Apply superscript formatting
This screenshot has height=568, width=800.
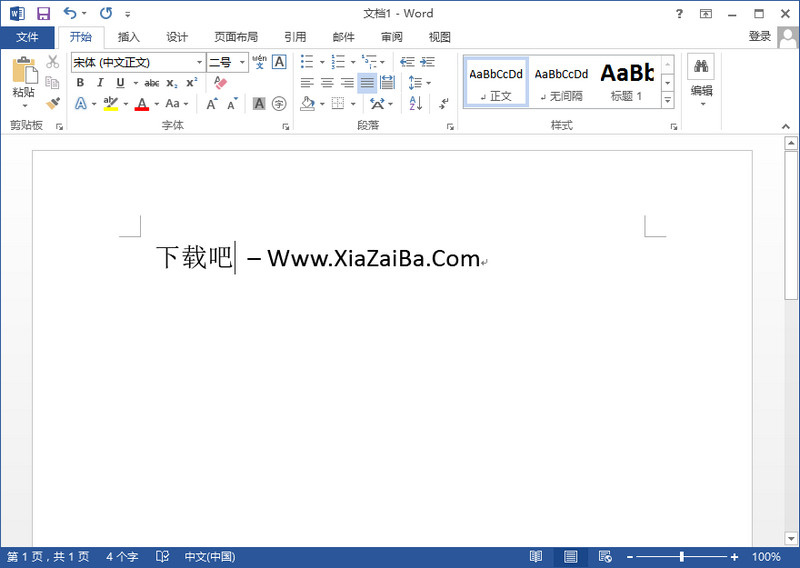point(191,83)
